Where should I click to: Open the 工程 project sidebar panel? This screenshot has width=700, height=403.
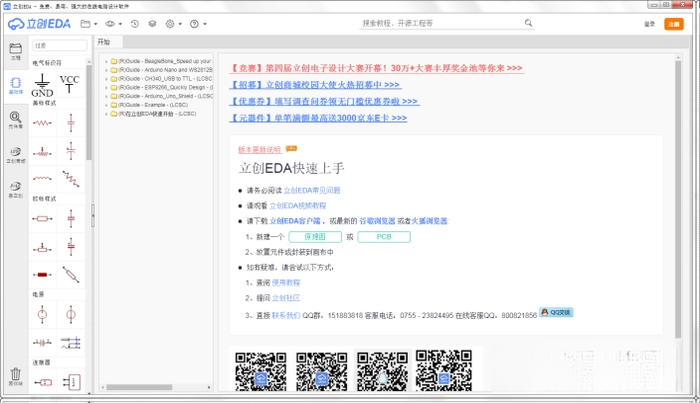16,51
